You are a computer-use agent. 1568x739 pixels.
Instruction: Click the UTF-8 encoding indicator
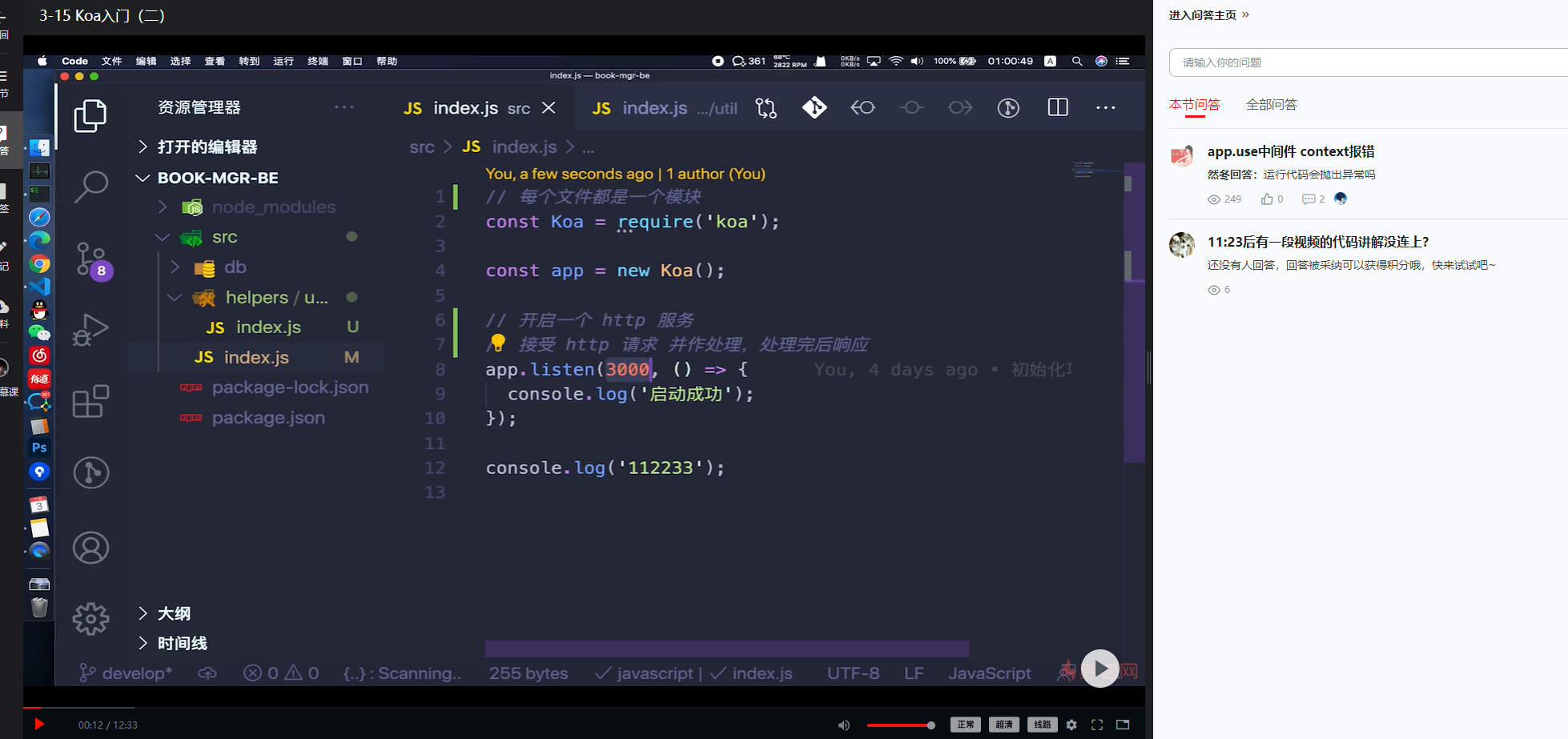click(x=853, y=673)
